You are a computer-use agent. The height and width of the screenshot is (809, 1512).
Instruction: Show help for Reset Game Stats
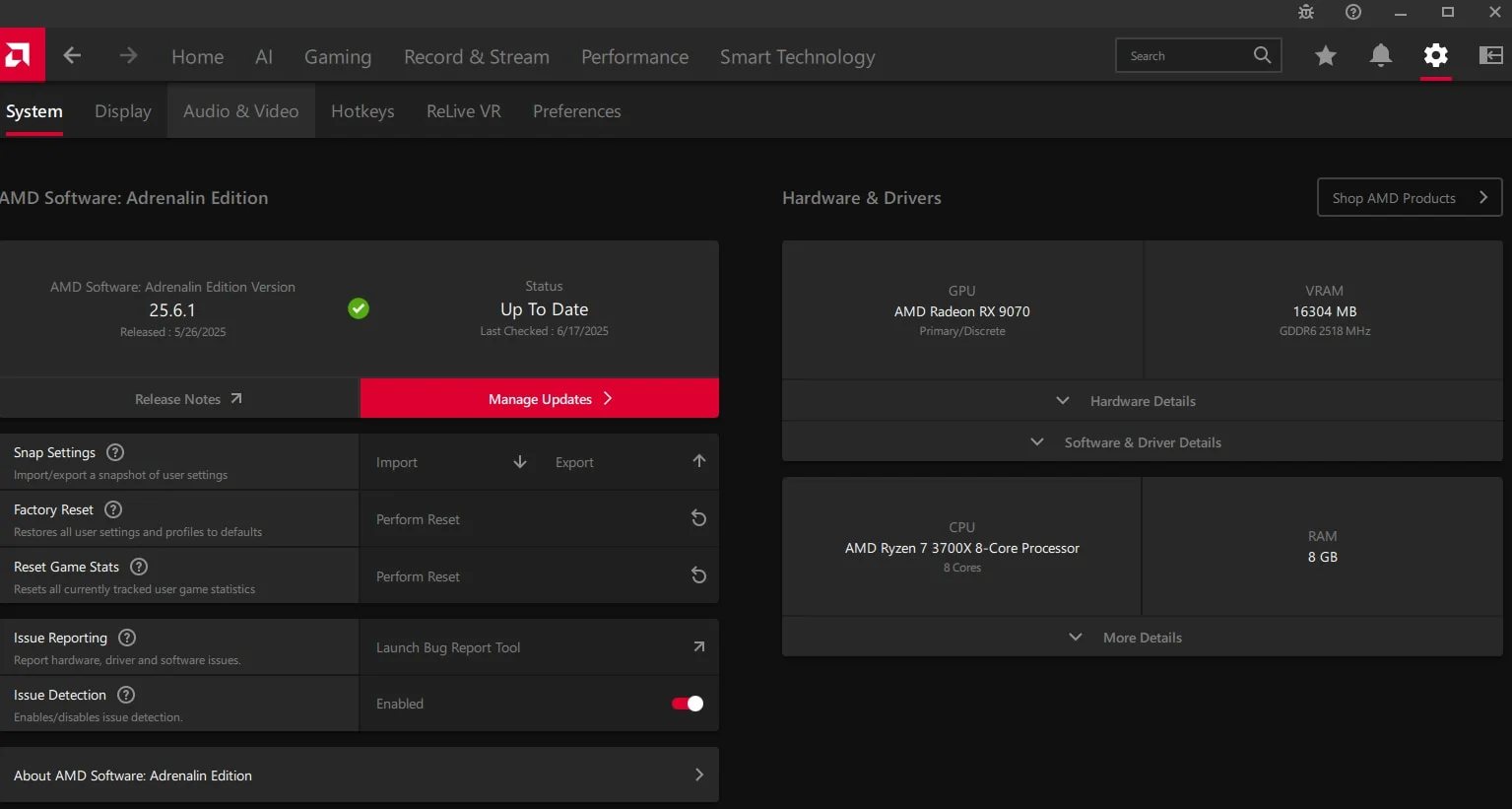click(139, 567)
